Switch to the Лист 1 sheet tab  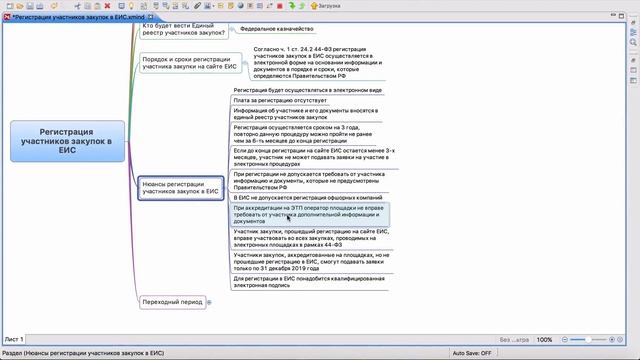pos(14,339)
